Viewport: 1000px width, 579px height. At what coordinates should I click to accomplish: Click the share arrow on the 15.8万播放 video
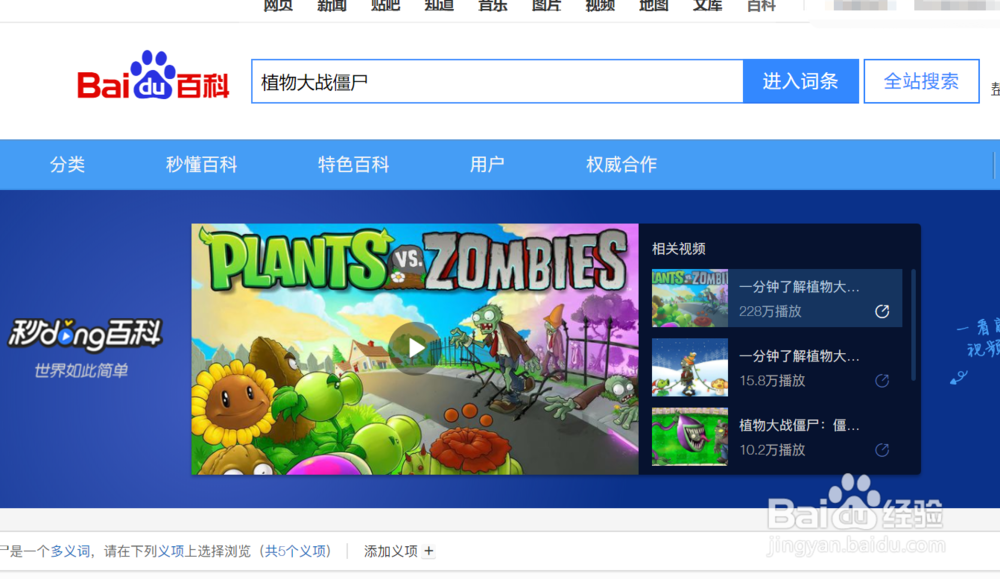881,380
